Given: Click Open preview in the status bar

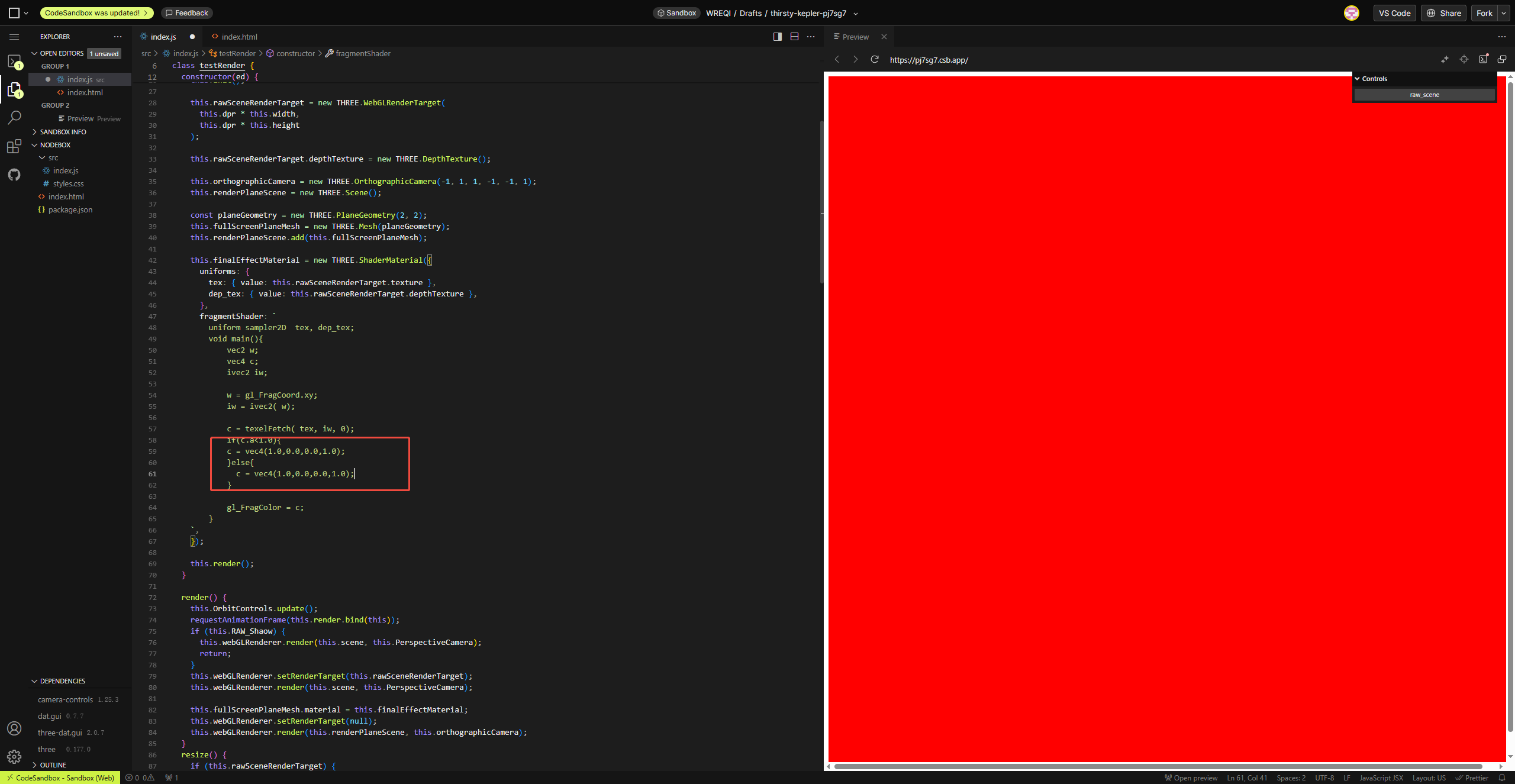Looking at the screenshot, I should tap(1191, 778).
